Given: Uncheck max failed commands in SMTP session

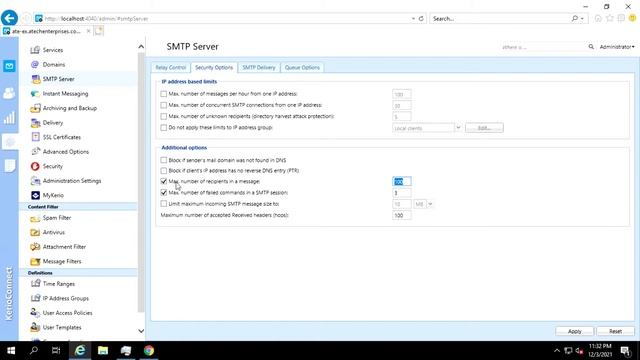Looking at the screenshot, I should 164,193.
